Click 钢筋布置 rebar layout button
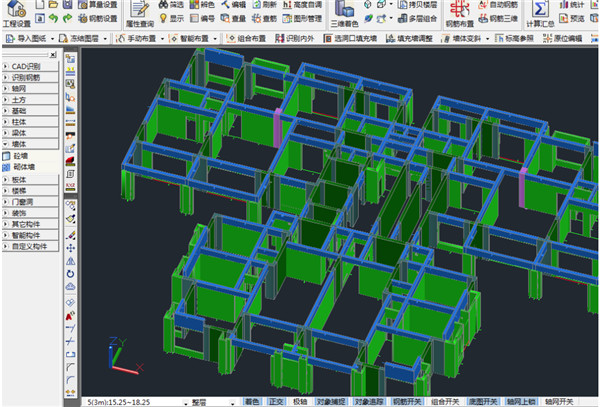Viewport: 600px width, 407px height. (x=459, y=14)
